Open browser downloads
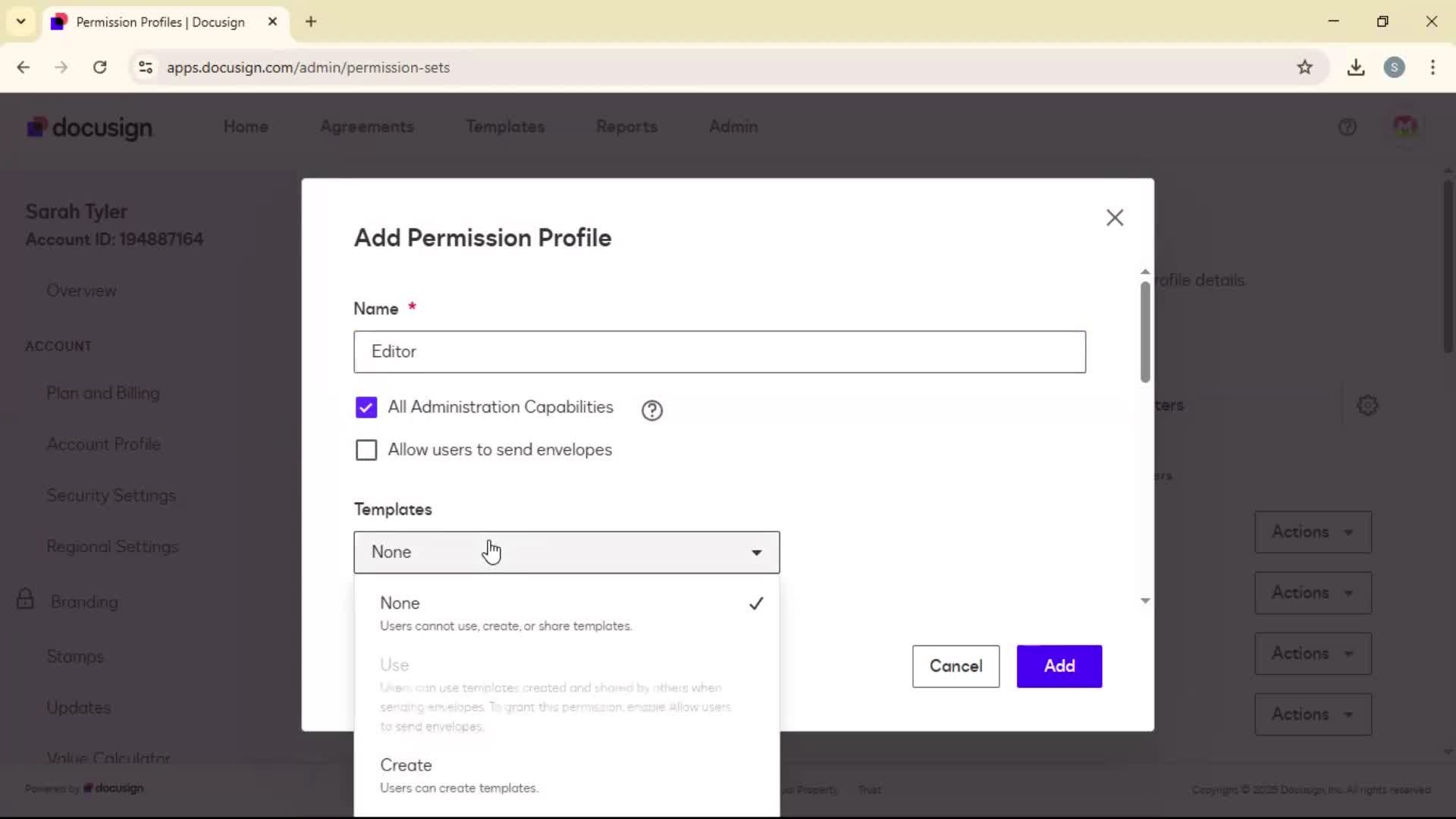The image size is (1456, 819). tap(1356, 67)
